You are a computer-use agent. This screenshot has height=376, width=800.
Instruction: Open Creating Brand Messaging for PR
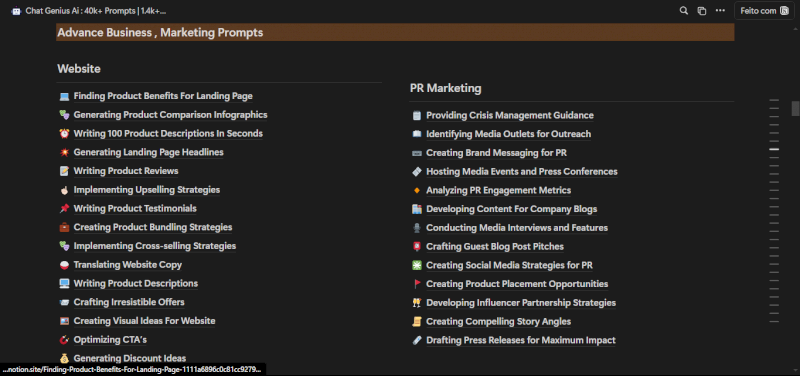(x=496, y=153)
